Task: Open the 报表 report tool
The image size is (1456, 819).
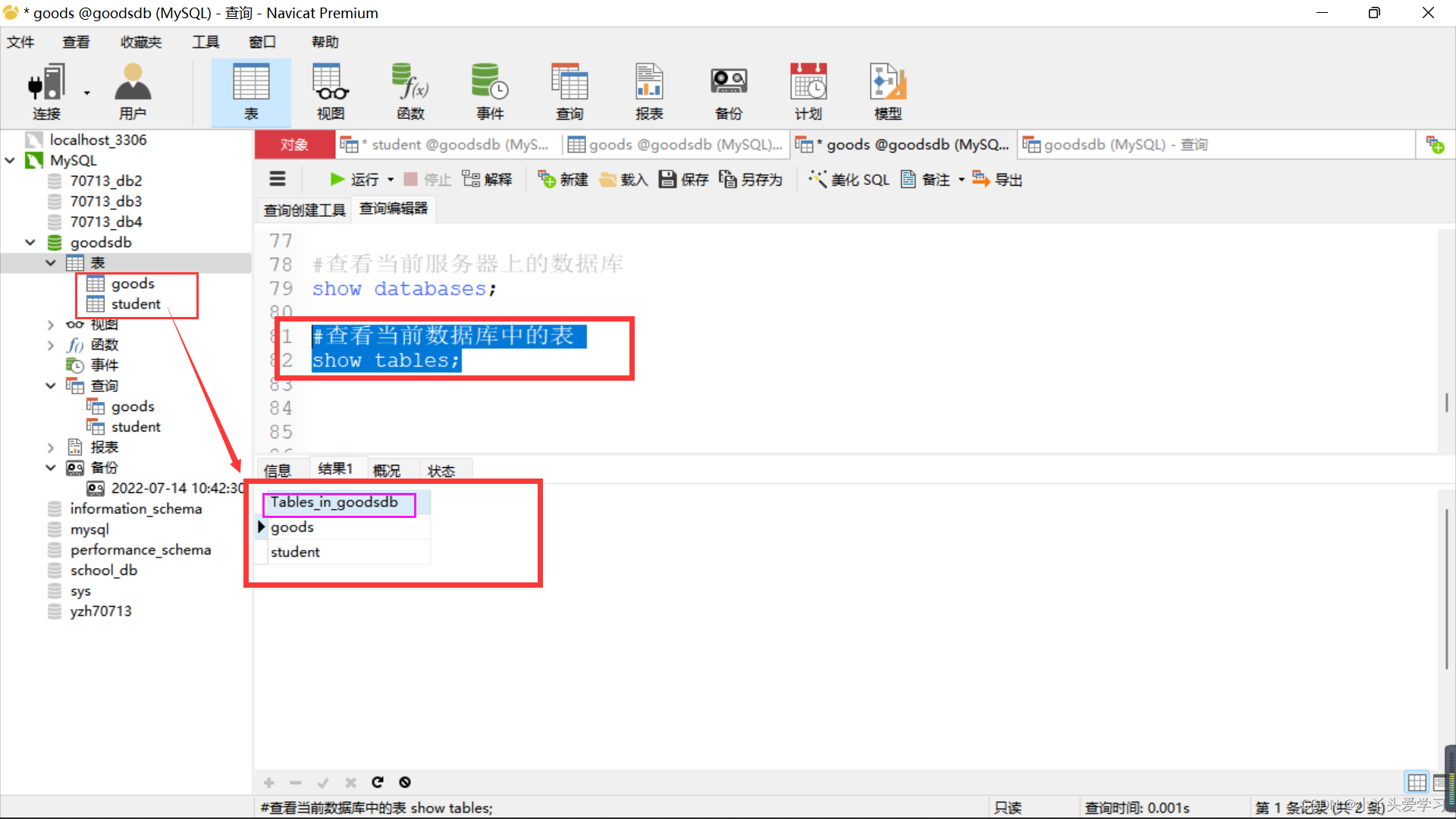Action: (x=649, y=93)
